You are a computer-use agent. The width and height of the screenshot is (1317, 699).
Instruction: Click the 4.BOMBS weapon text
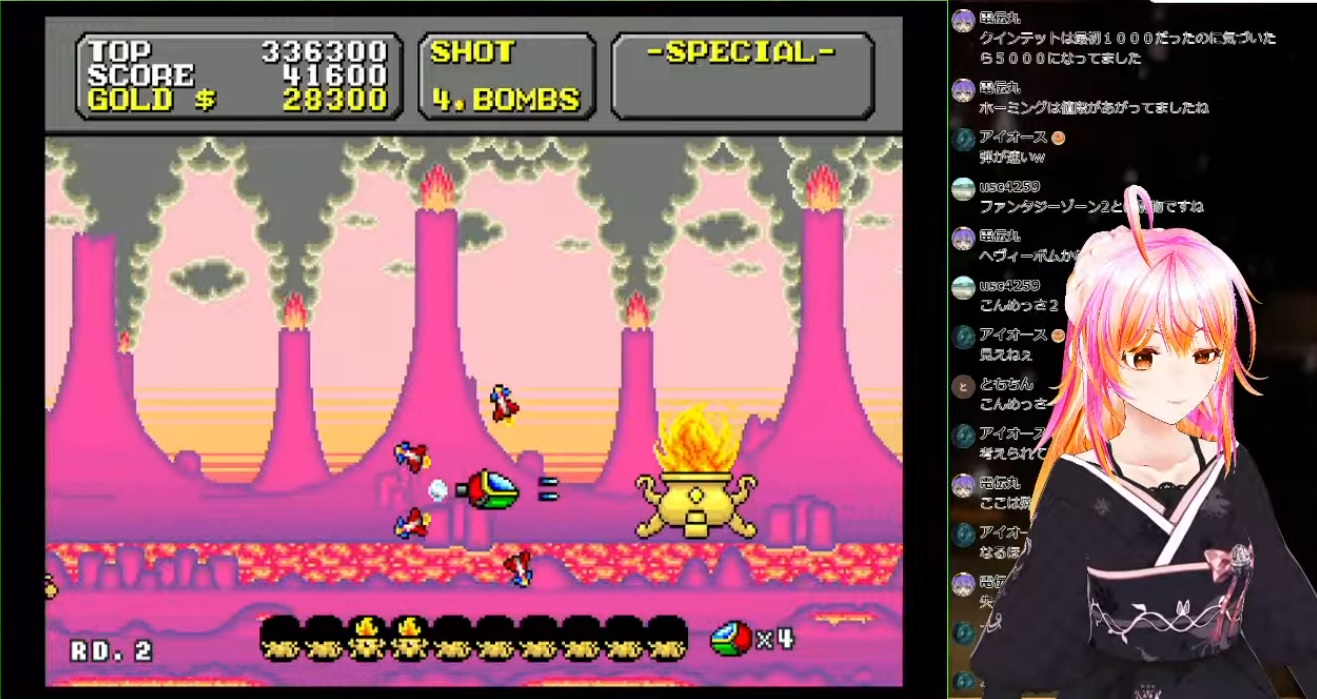506,100
